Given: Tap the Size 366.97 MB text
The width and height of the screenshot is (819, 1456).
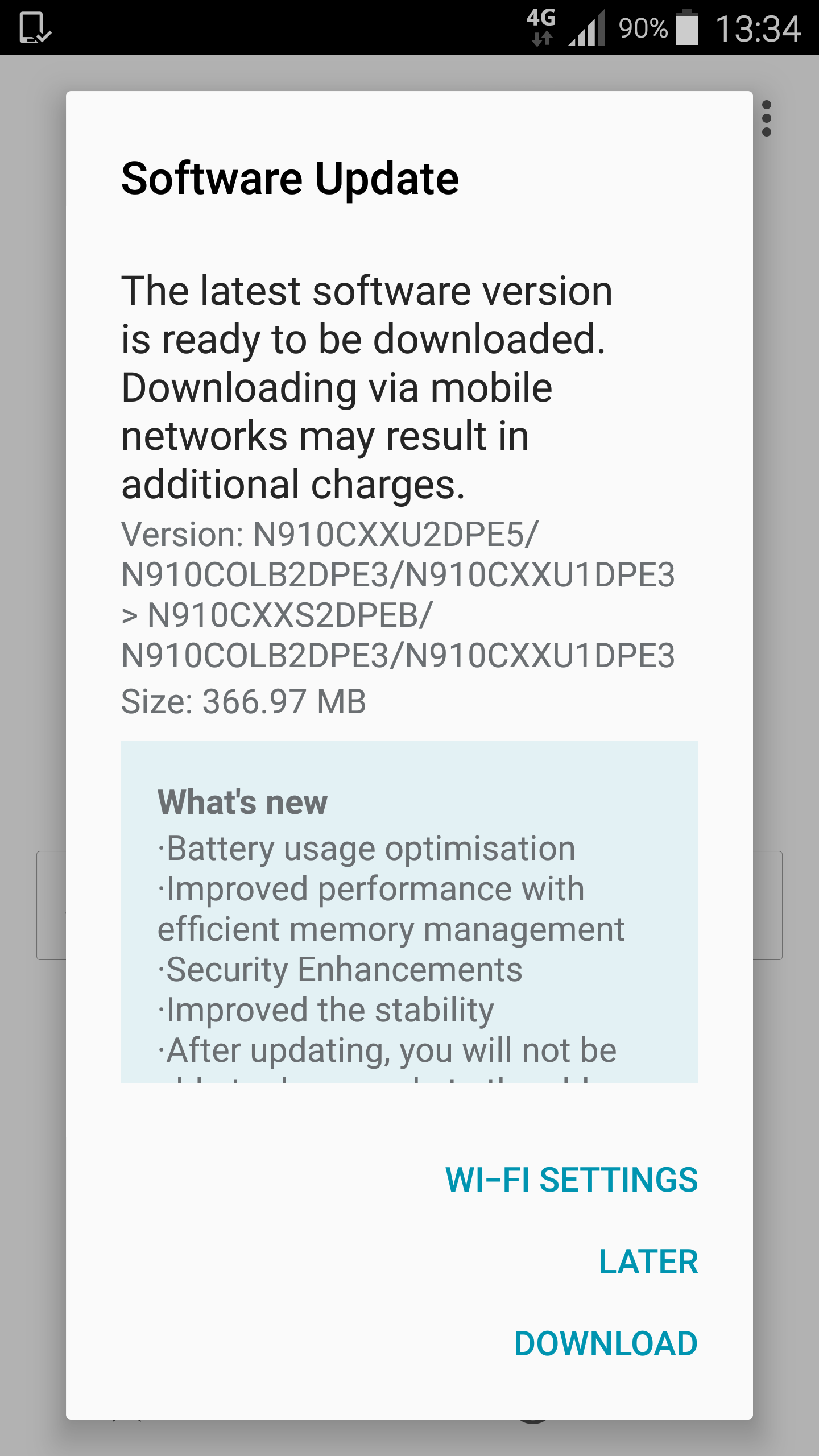Looking at the screenshot, I should (243, 701).
